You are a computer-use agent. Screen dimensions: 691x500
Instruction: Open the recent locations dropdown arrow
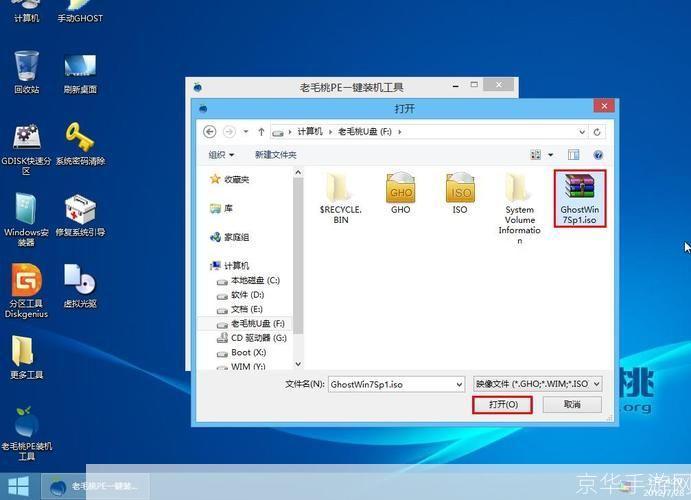pyautogui.click(x=246, y=132)
